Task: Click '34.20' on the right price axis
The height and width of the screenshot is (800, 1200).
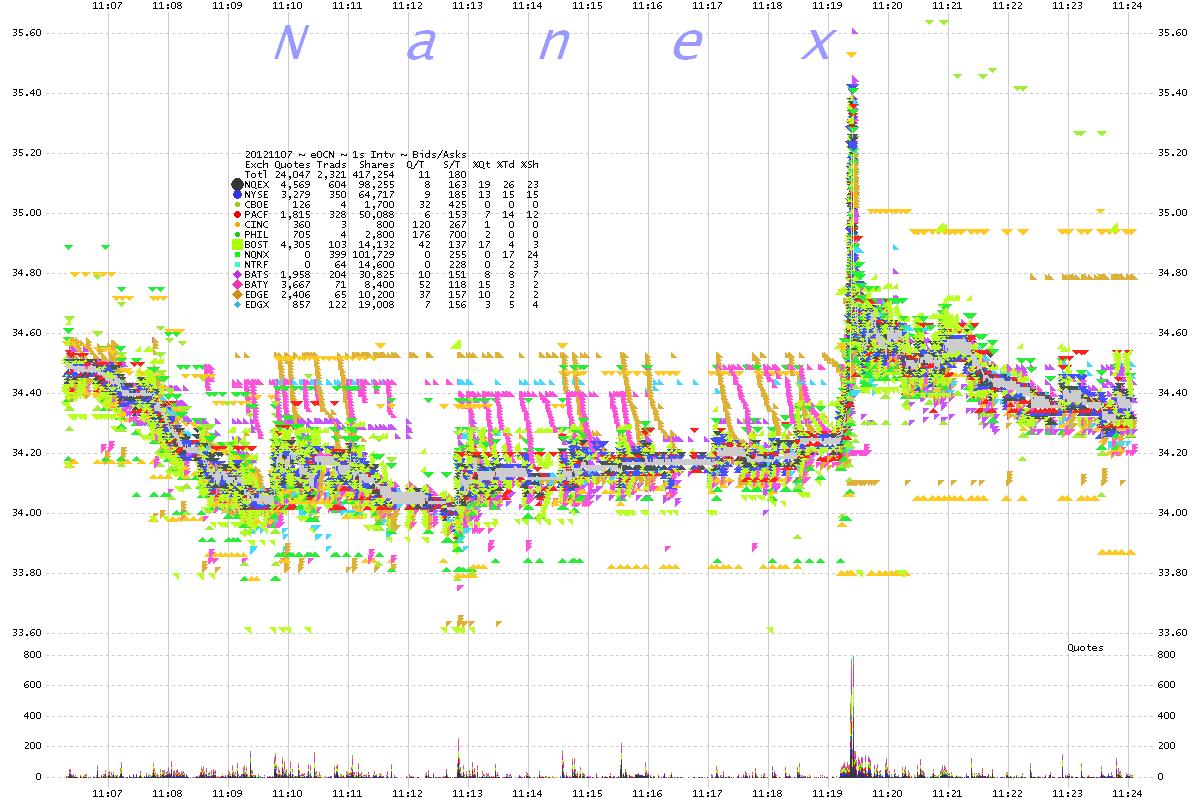Action: (1171, 453)
